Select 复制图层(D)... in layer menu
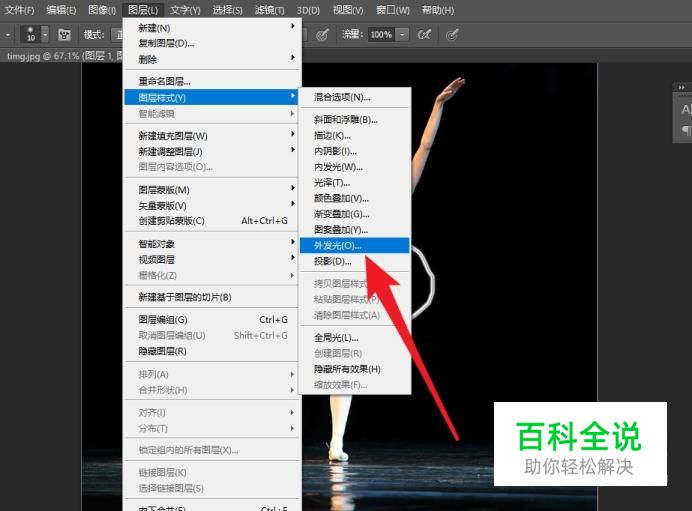Image resolution: width=692 pixels, height=511 pixels. (x=166, y=43)
